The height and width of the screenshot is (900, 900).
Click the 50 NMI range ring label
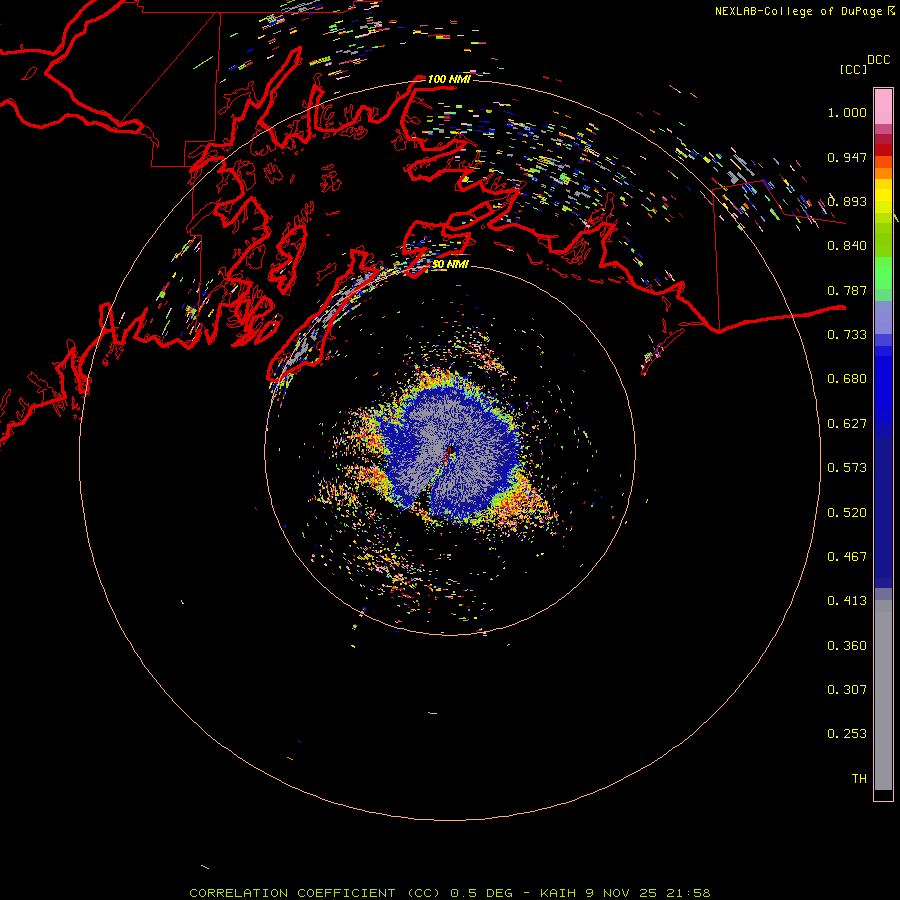pyautogui.click(x=450, y=265)
